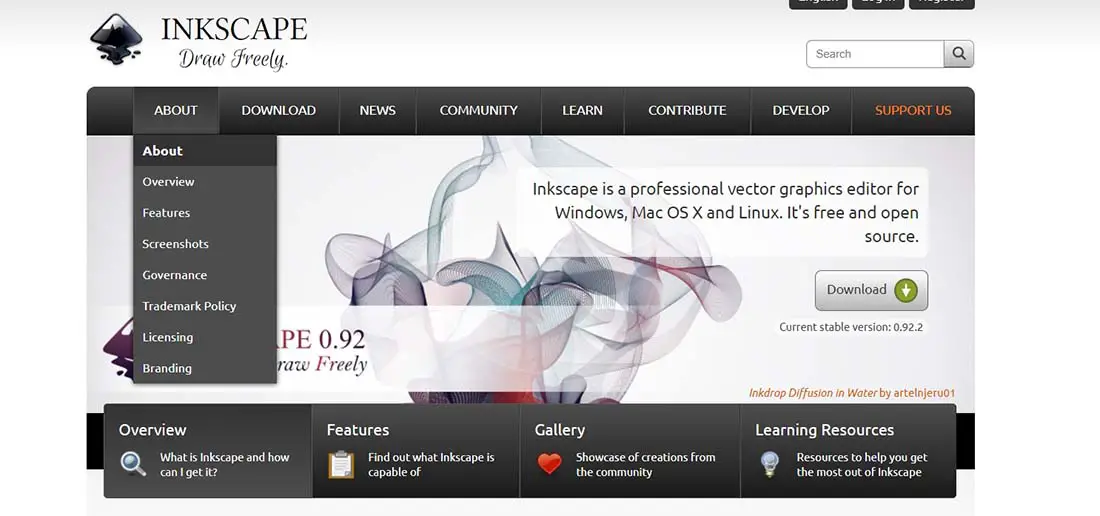The height and width of the screenshot is (516, 1100).
Task: Choose Screenshots in the About dropdown
Action: click(205, 244)
